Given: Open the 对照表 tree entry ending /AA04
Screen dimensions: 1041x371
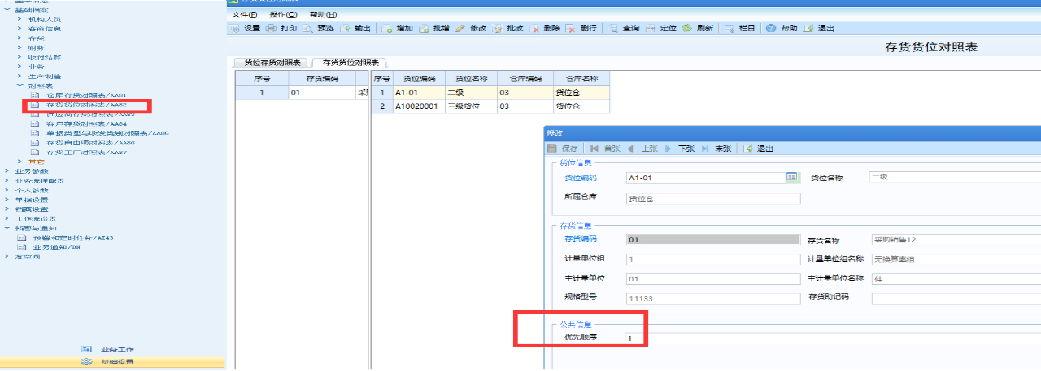Looking at the screenshot, I should 86,123.
